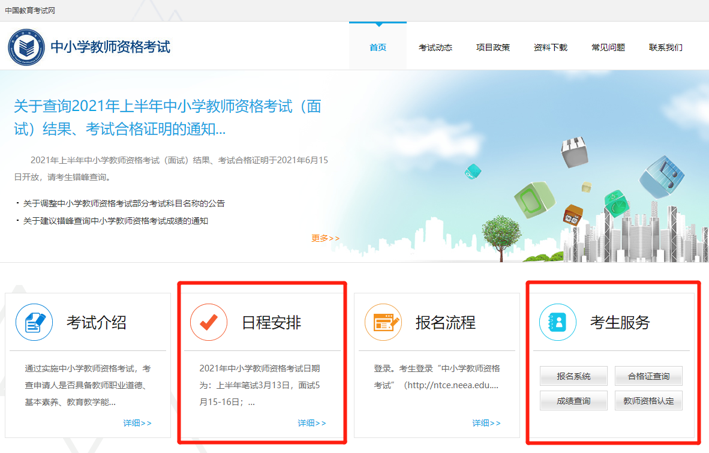Click the NEEA site logo emblem

tap(26, 47)
